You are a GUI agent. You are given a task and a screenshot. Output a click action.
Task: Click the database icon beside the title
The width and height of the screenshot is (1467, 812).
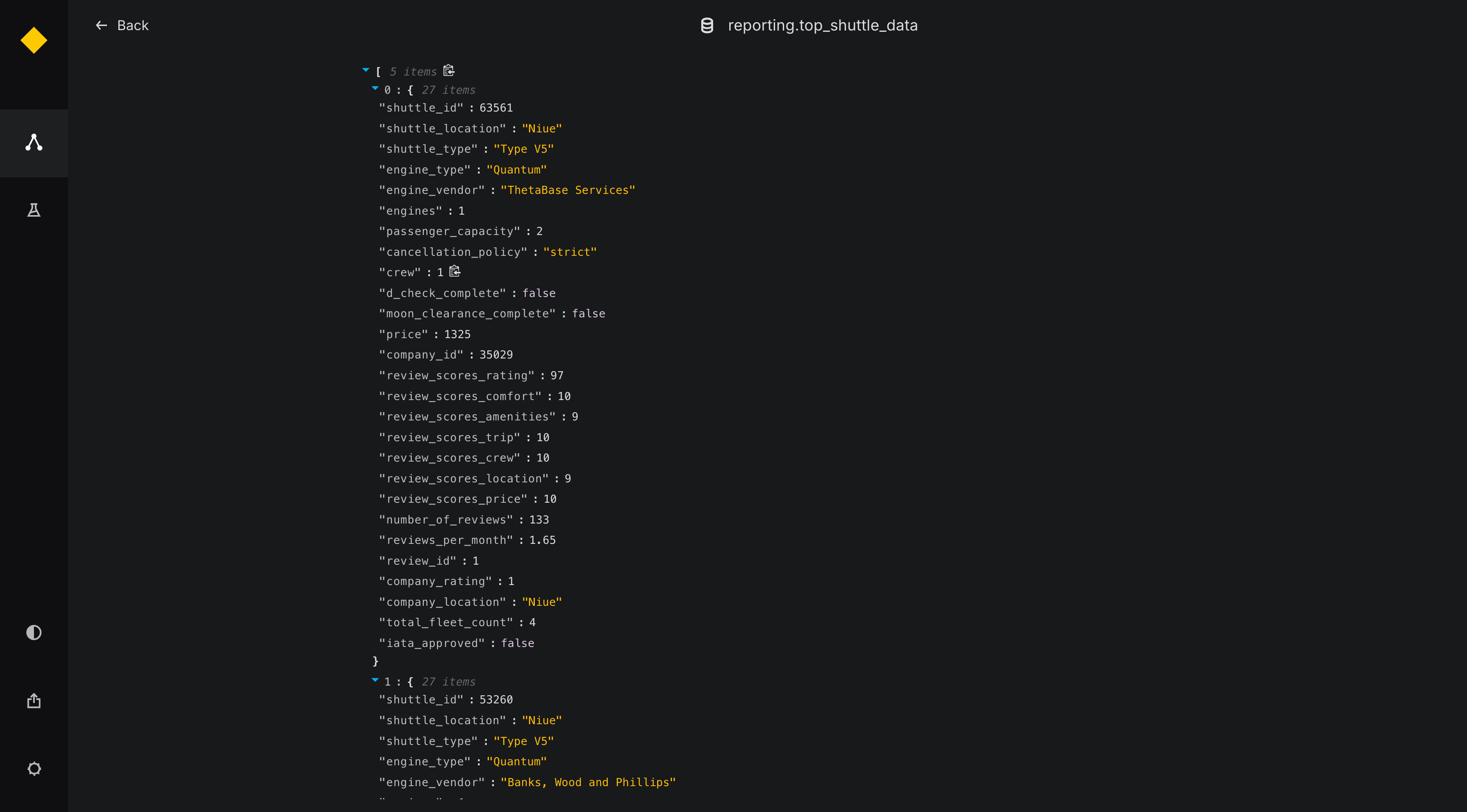(x=707, y=25)
